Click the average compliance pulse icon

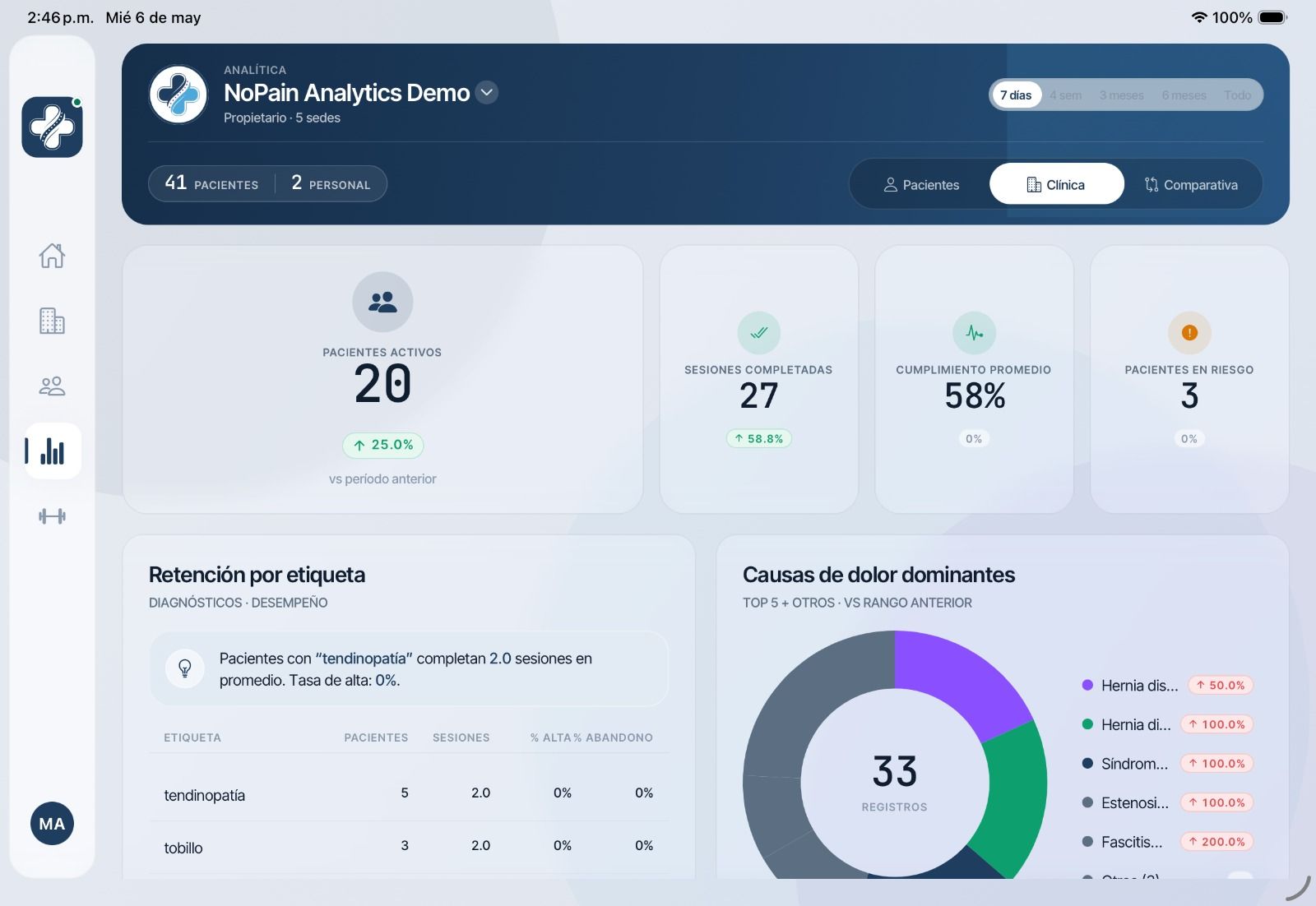(x=974, y=333)
